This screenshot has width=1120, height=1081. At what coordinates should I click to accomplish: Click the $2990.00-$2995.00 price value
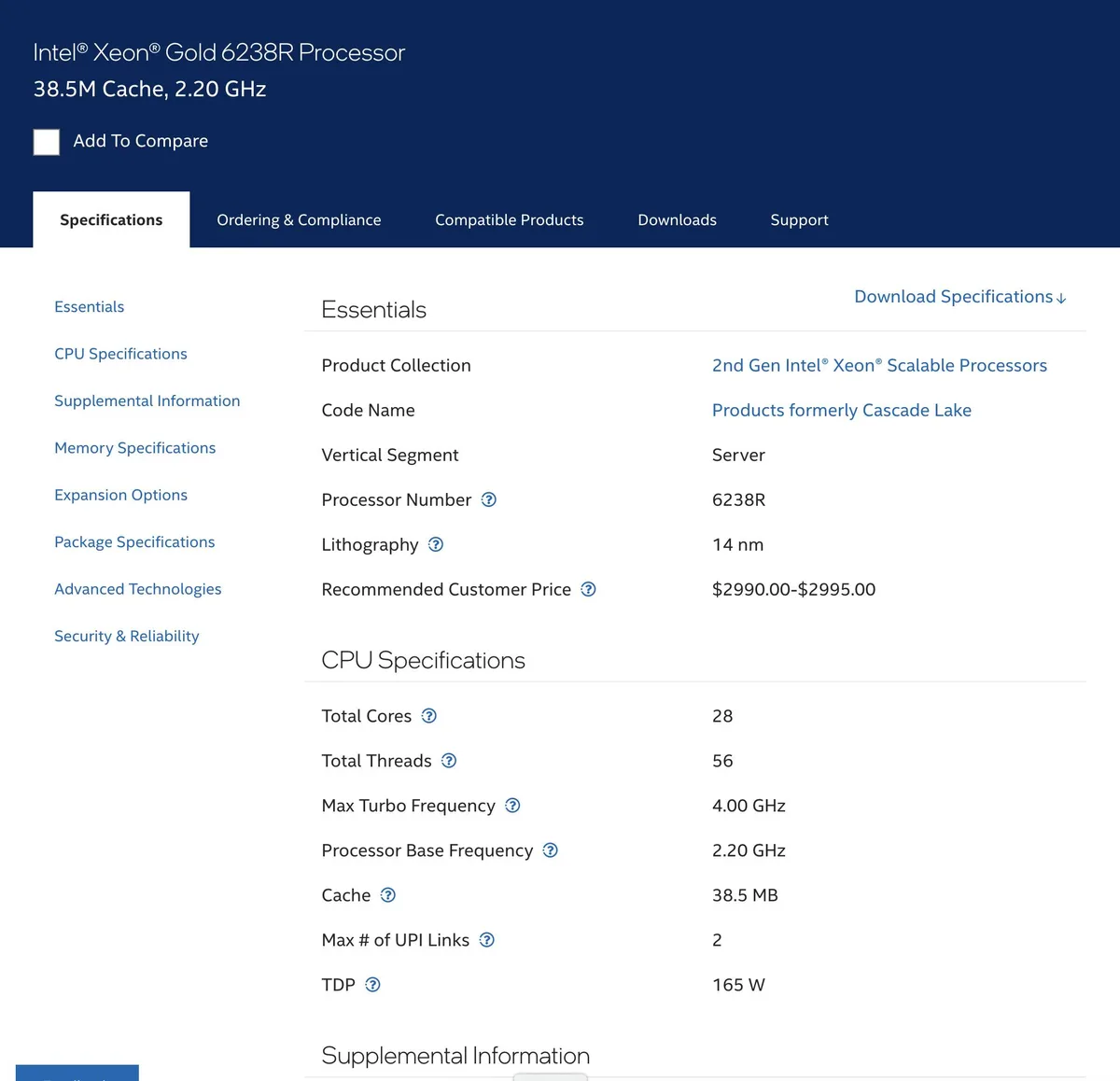tap(794, 589)
